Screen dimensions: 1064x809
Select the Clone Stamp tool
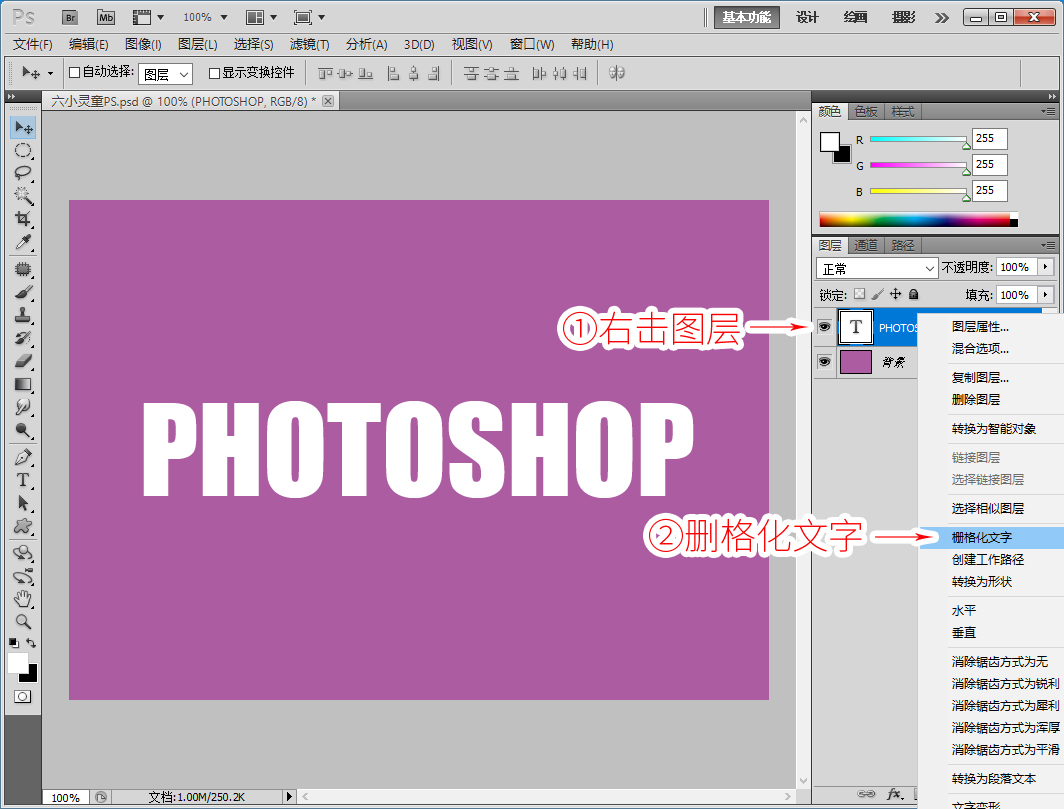pyautogui.click(x=23, y=315)
